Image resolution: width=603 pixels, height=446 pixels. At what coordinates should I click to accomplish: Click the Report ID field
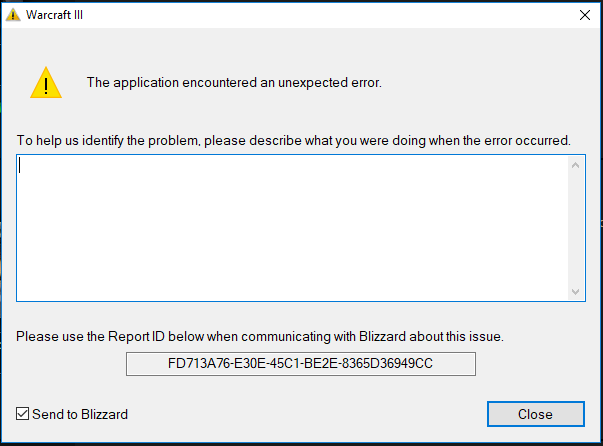pos(301,364)
